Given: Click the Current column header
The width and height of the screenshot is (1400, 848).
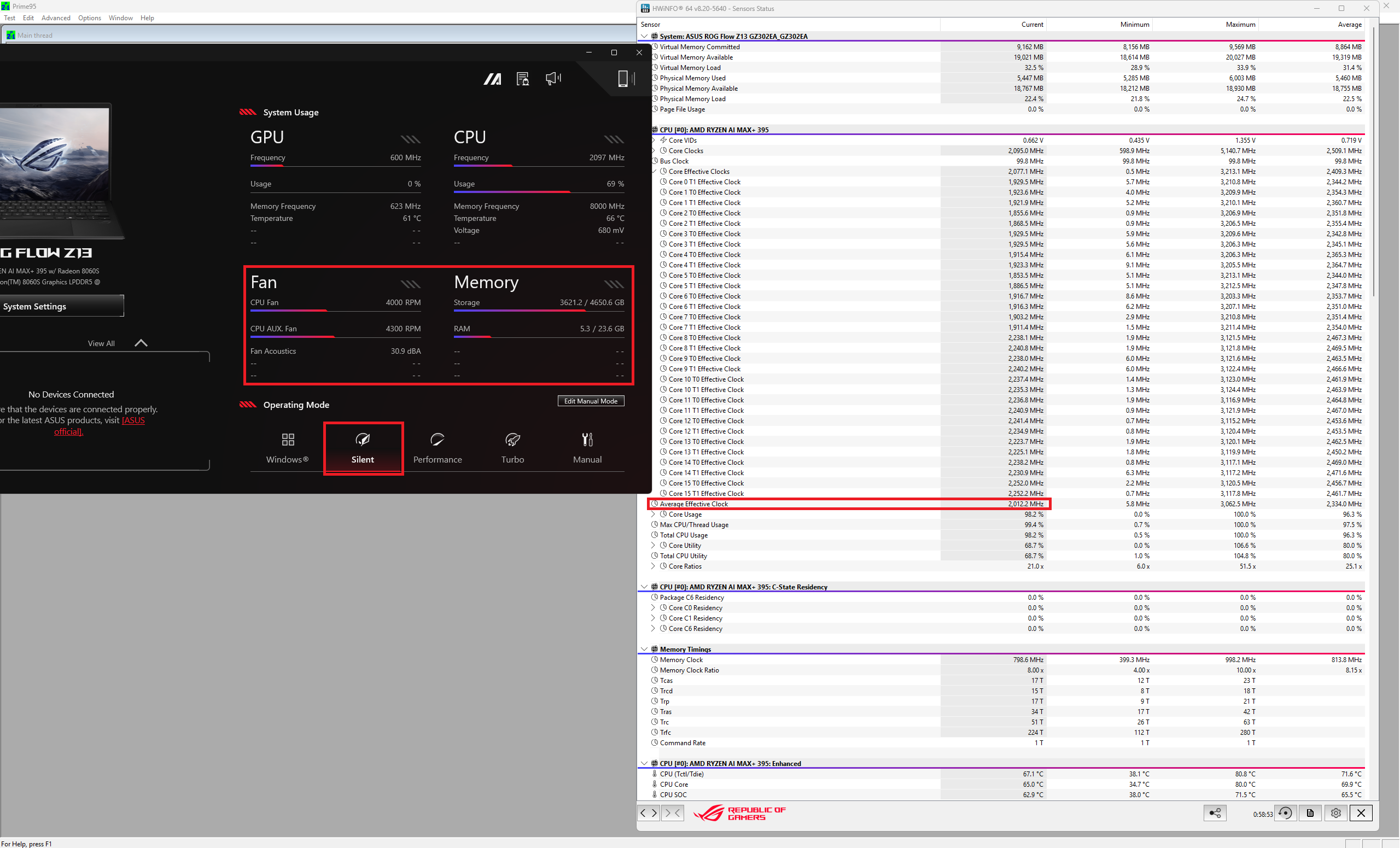Looking at the screenshot, I should pyautogui.click(x=993, y=25).
